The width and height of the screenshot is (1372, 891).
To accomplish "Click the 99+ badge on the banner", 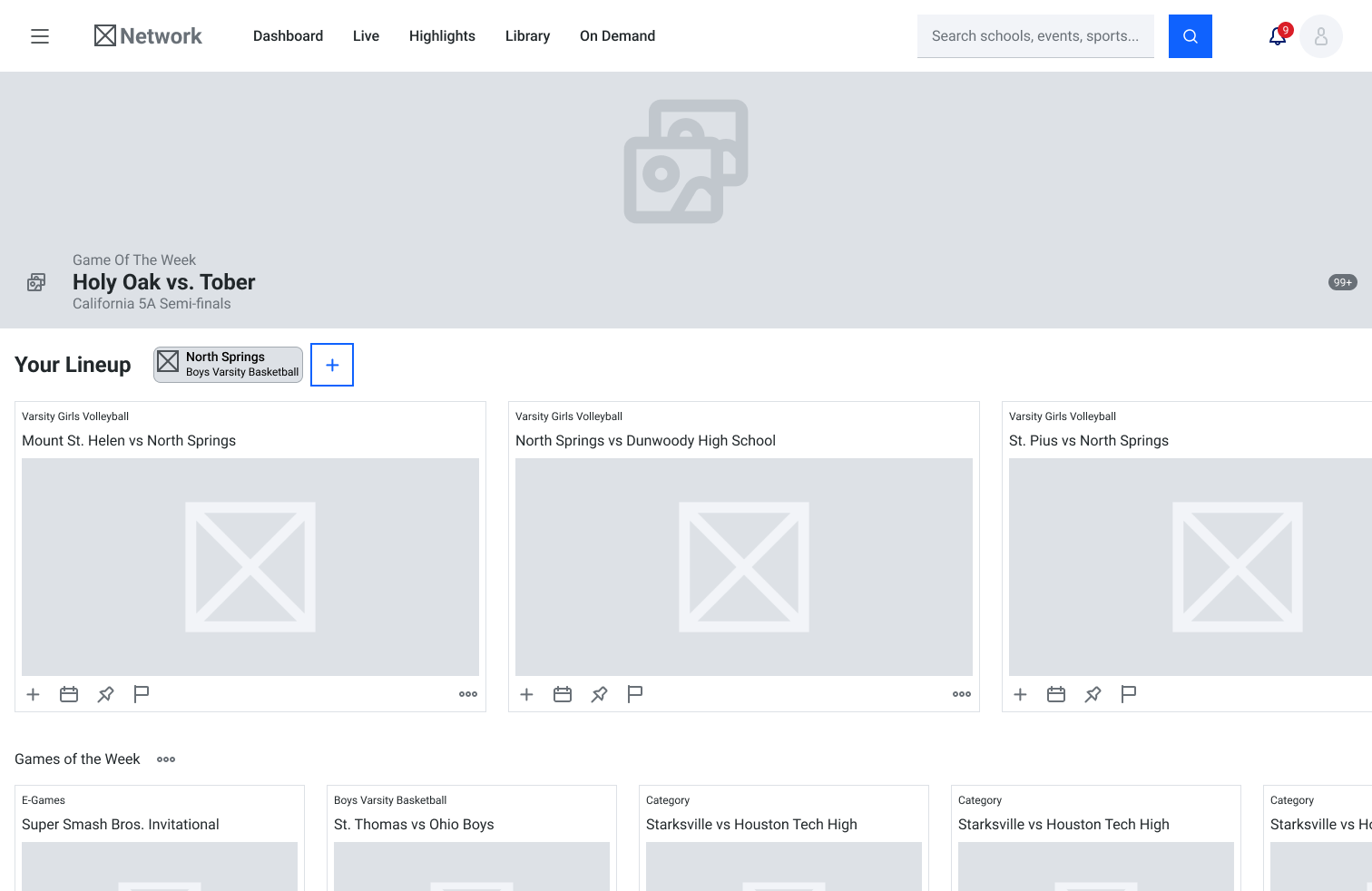I will 1343,282.
